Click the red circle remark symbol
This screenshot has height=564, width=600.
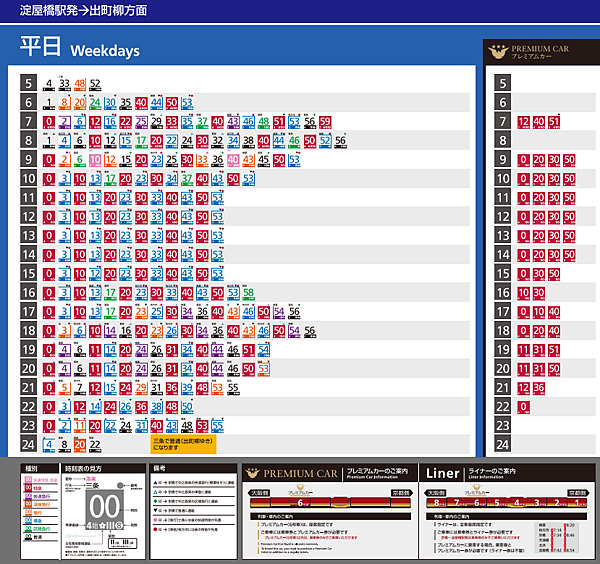pos(155,529)
